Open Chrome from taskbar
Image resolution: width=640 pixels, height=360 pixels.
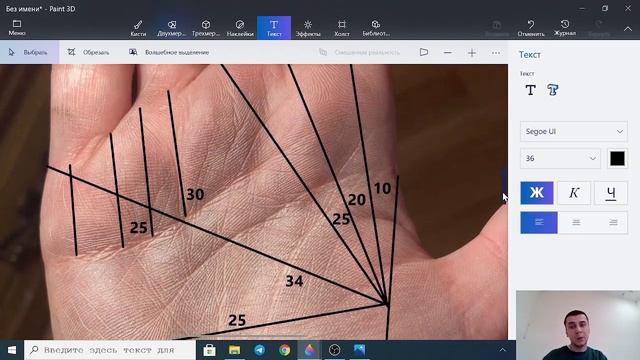point(284,350)
